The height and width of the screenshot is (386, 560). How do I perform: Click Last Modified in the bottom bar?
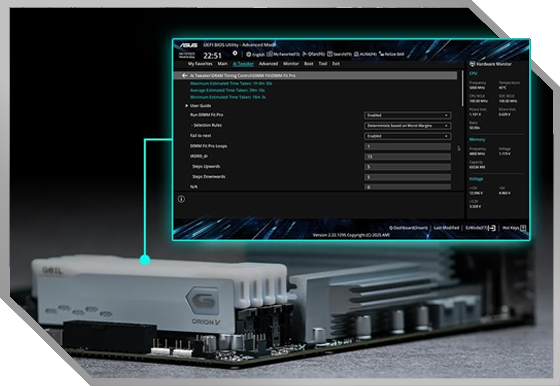tap(446, 228)
